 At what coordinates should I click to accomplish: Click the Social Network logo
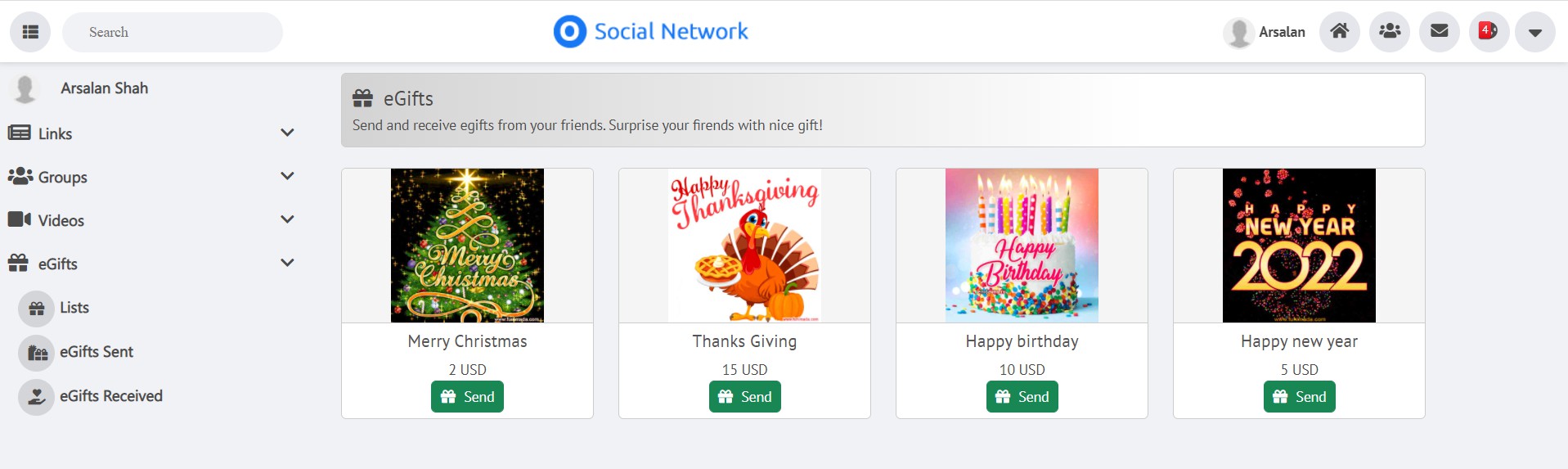point(650,32)
